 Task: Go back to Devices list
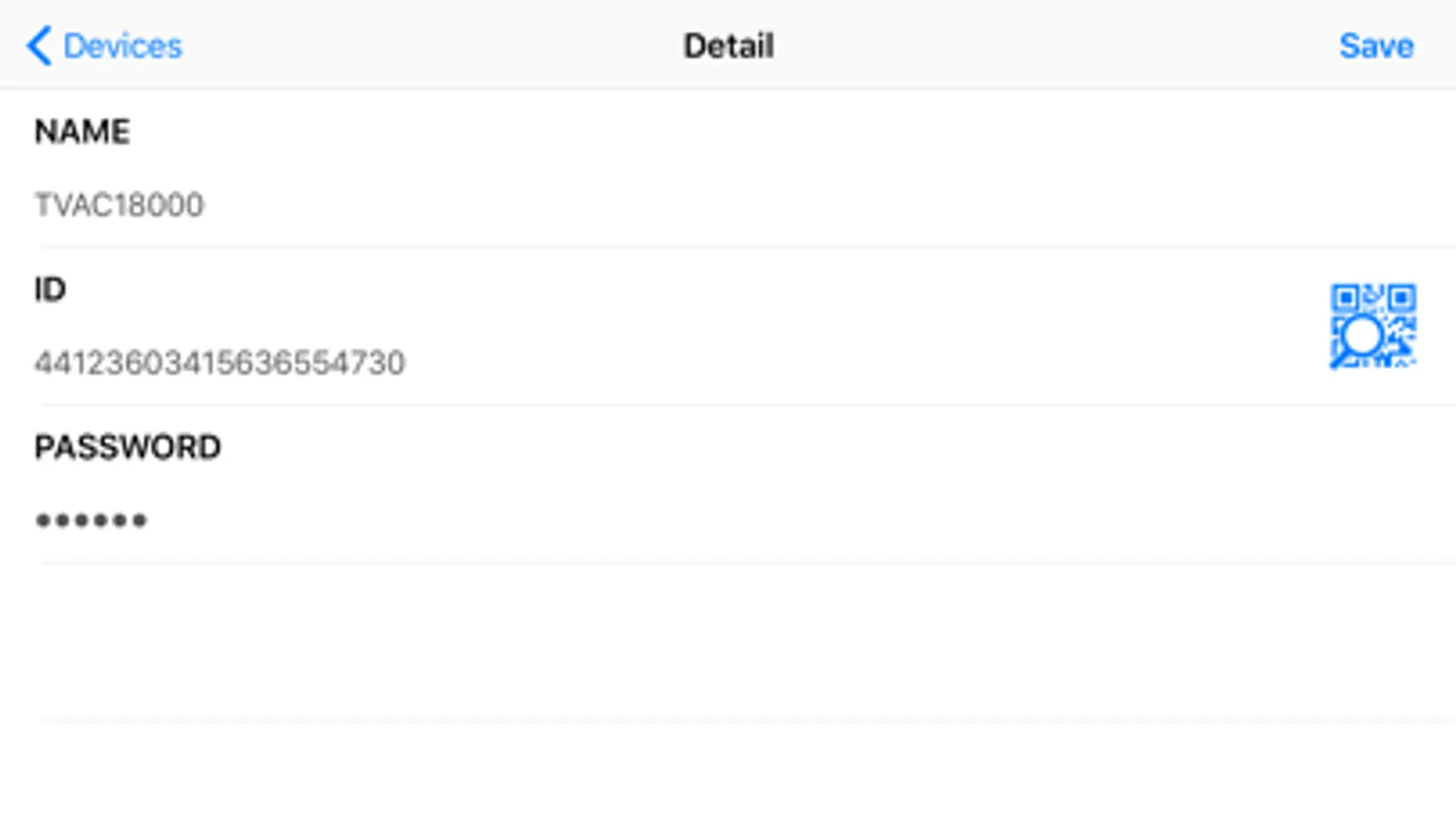coord(122,46)
